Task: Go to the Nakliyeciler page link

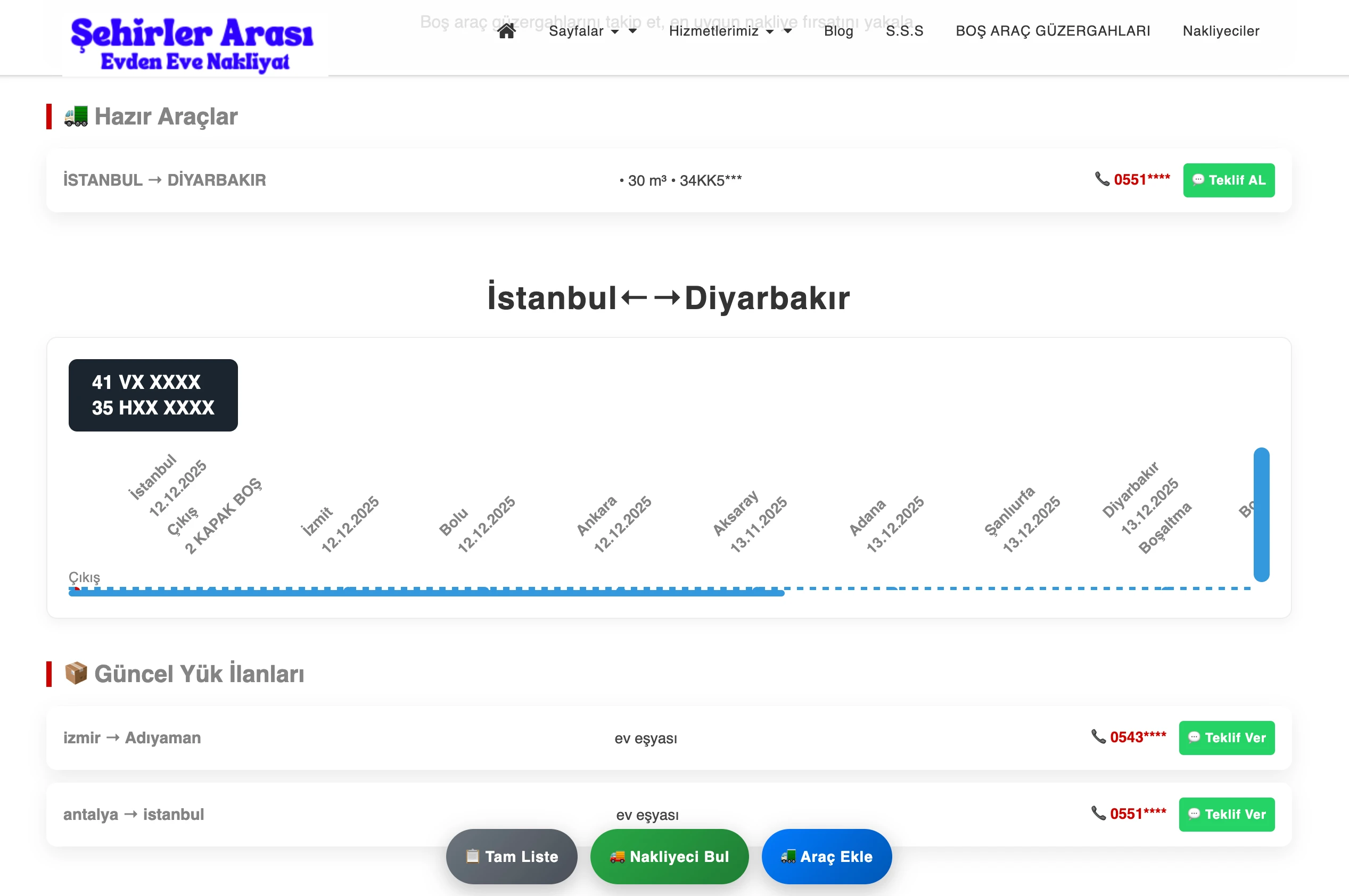Action: 1220,31
